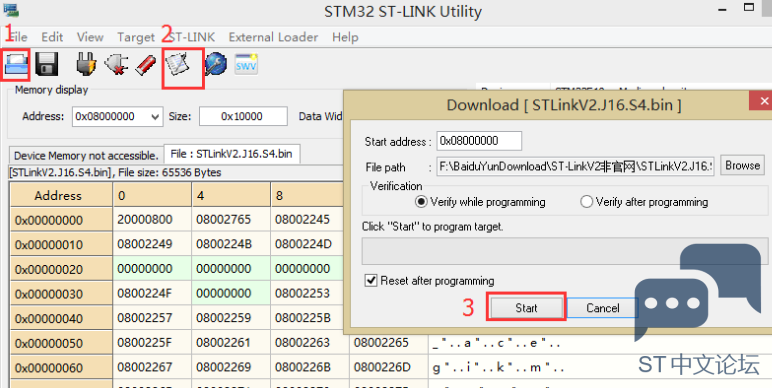772x388 pixels.
Task: Close the Download dialog with X
Action: tap(763, 101)
